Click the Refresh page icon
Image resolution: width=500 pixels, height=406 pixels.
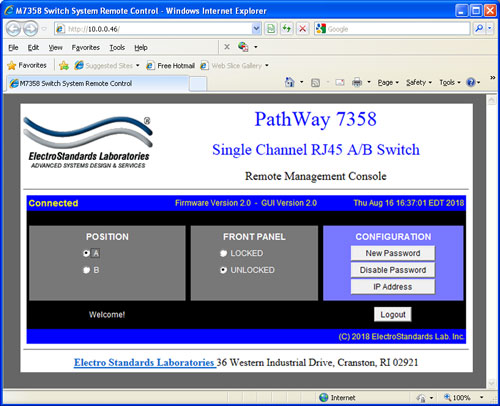pyautogui.click(x=286, y=29)
